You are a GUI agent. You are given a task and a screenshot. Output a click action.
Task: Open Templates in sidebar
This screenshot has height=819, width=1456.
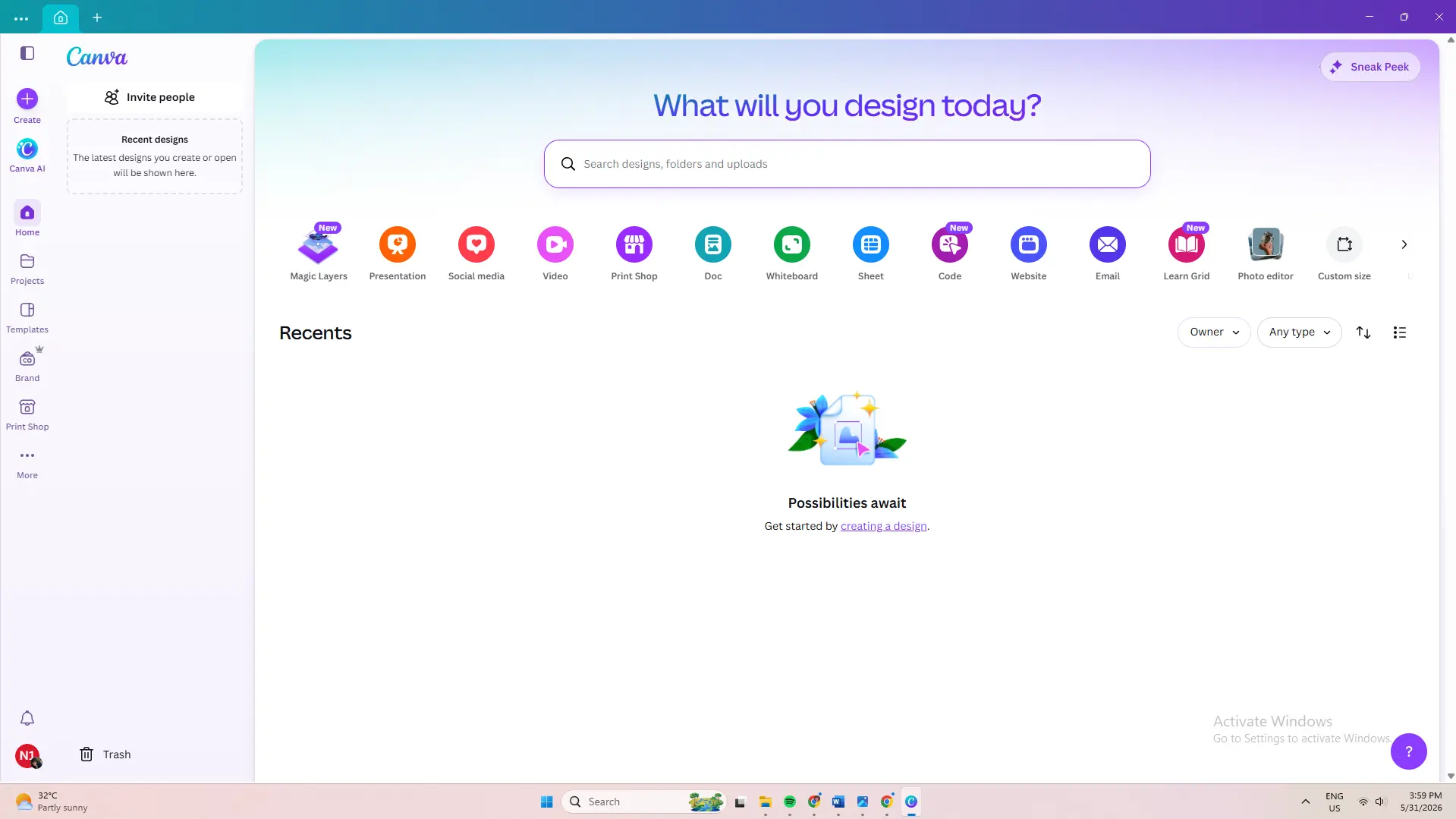coord(27,317)
